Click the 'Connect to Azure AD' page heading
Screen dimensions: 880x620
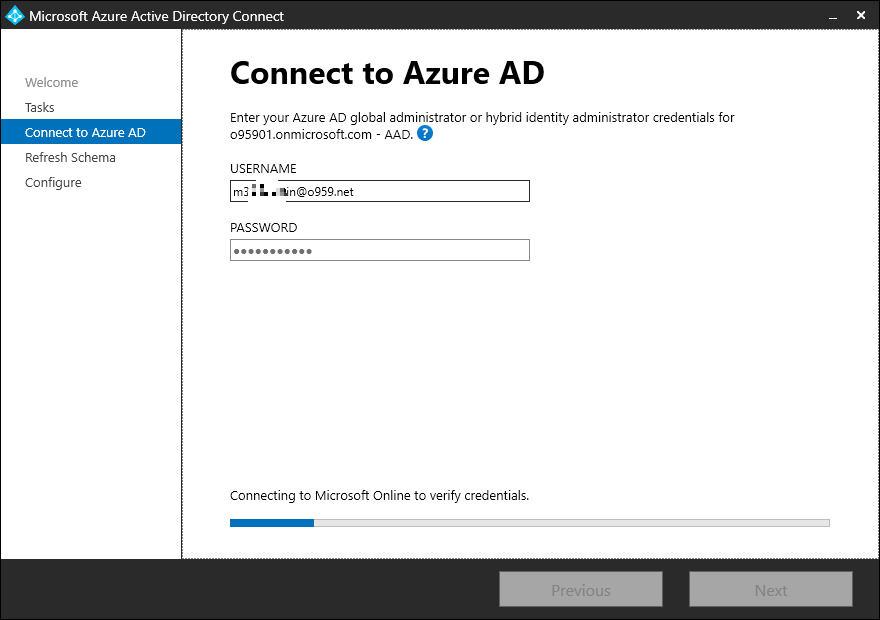(x=387, y=73)
